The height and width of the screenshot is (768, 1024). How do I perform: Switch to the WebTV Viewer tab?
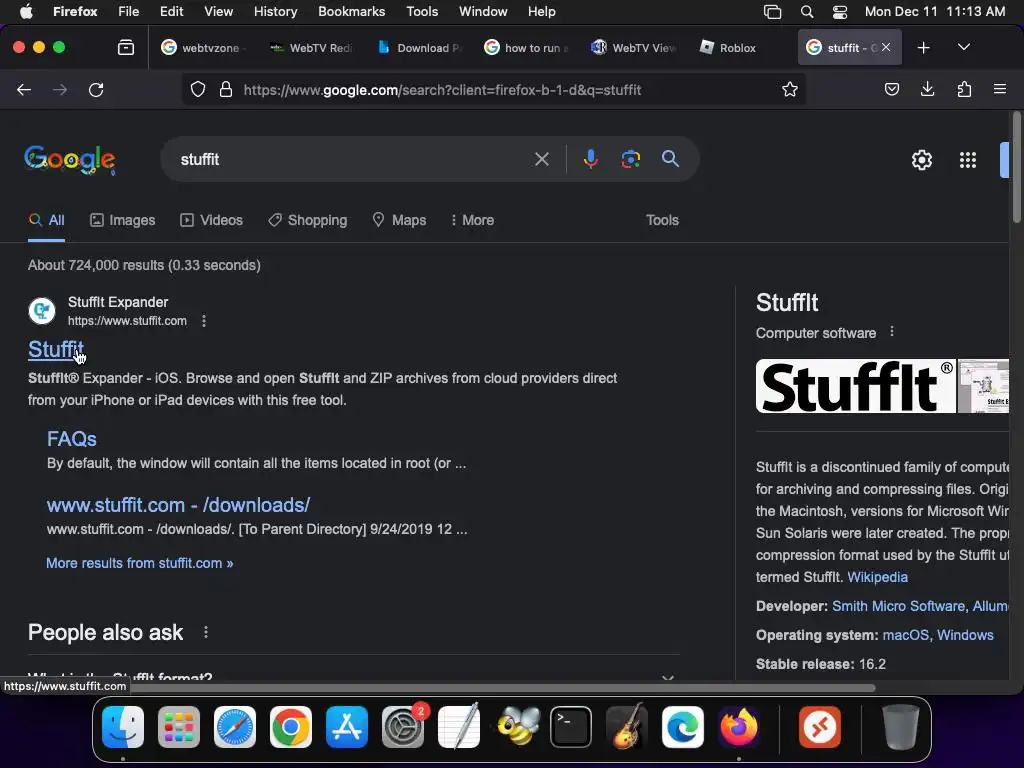(633, 48)
